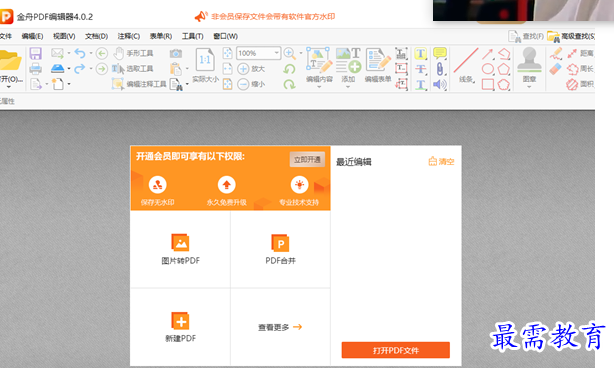Select the Edit Annotation tool (编辑注释工具)
Image resolution: width=614 pixels, height=368 pixels.
(x=139, y=84)
